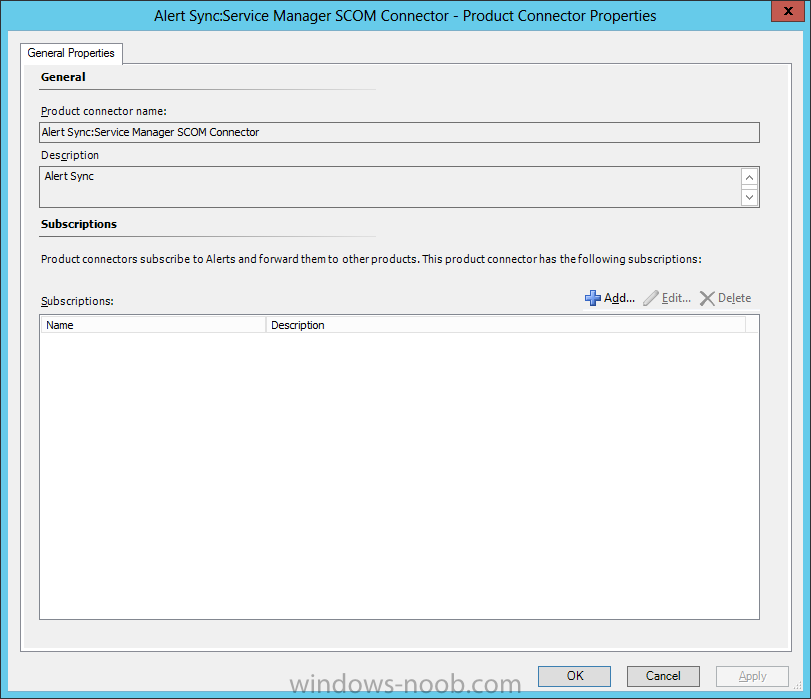Screen dimensions: 811x699
Task: Click the Apply button
Action: [x=752, y=676]
